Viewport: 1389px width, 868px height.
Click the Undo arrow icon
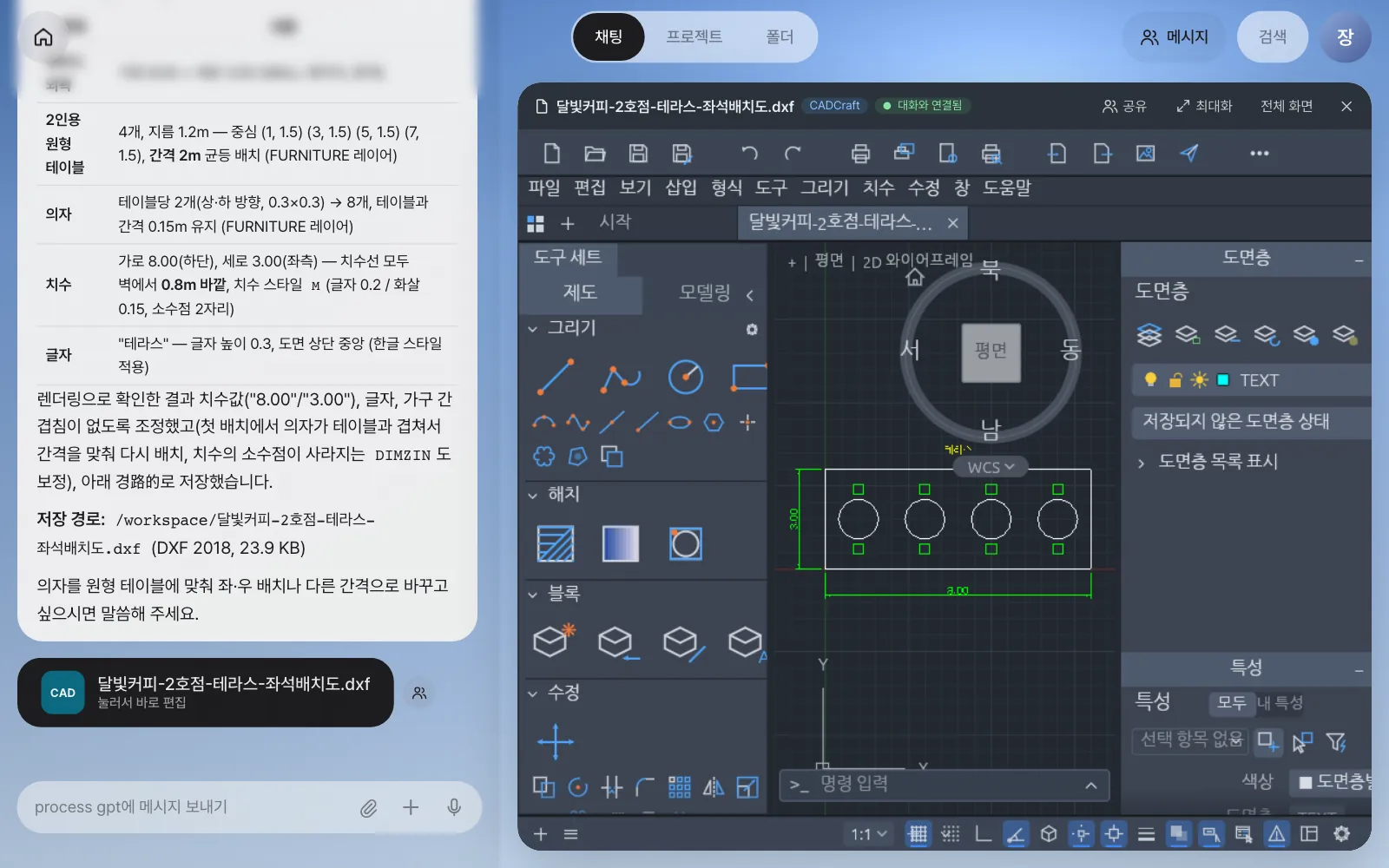coord(749,154)
